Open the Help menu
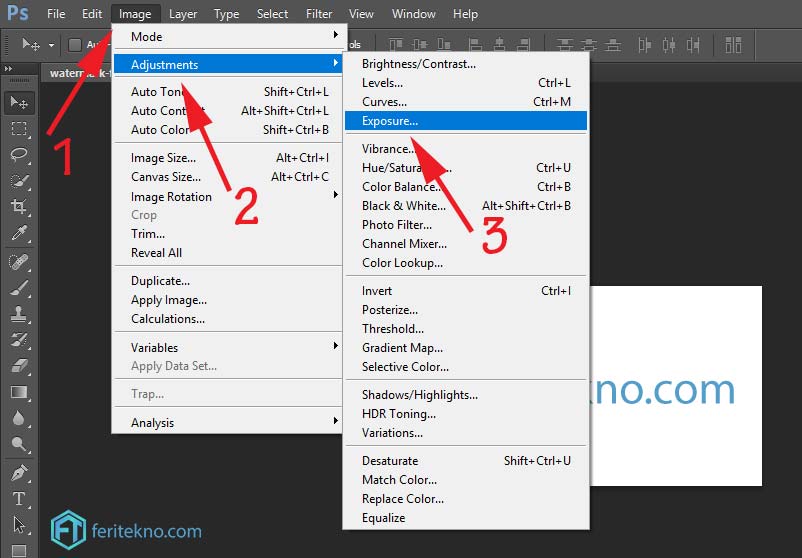This screenshot has width=802, height=558. (465, 14)
